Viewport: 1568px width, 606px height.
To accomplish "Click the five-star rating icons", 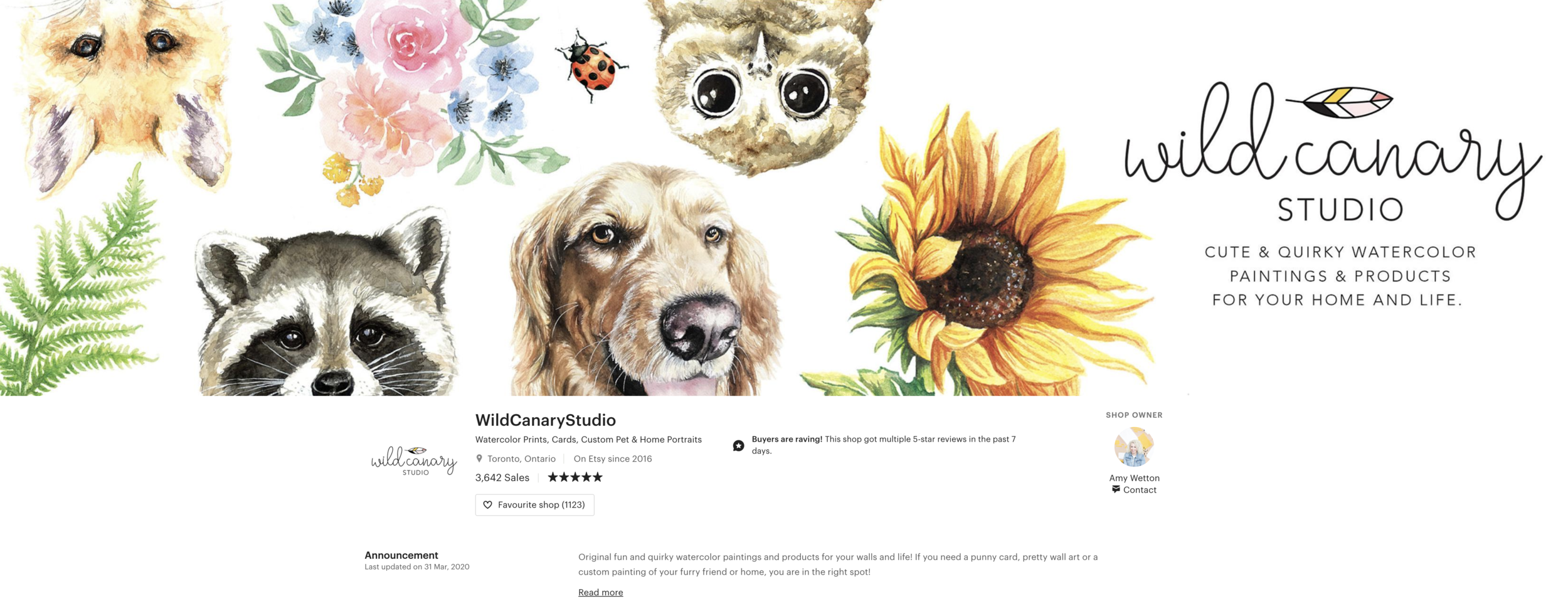I will pos(575,477).
